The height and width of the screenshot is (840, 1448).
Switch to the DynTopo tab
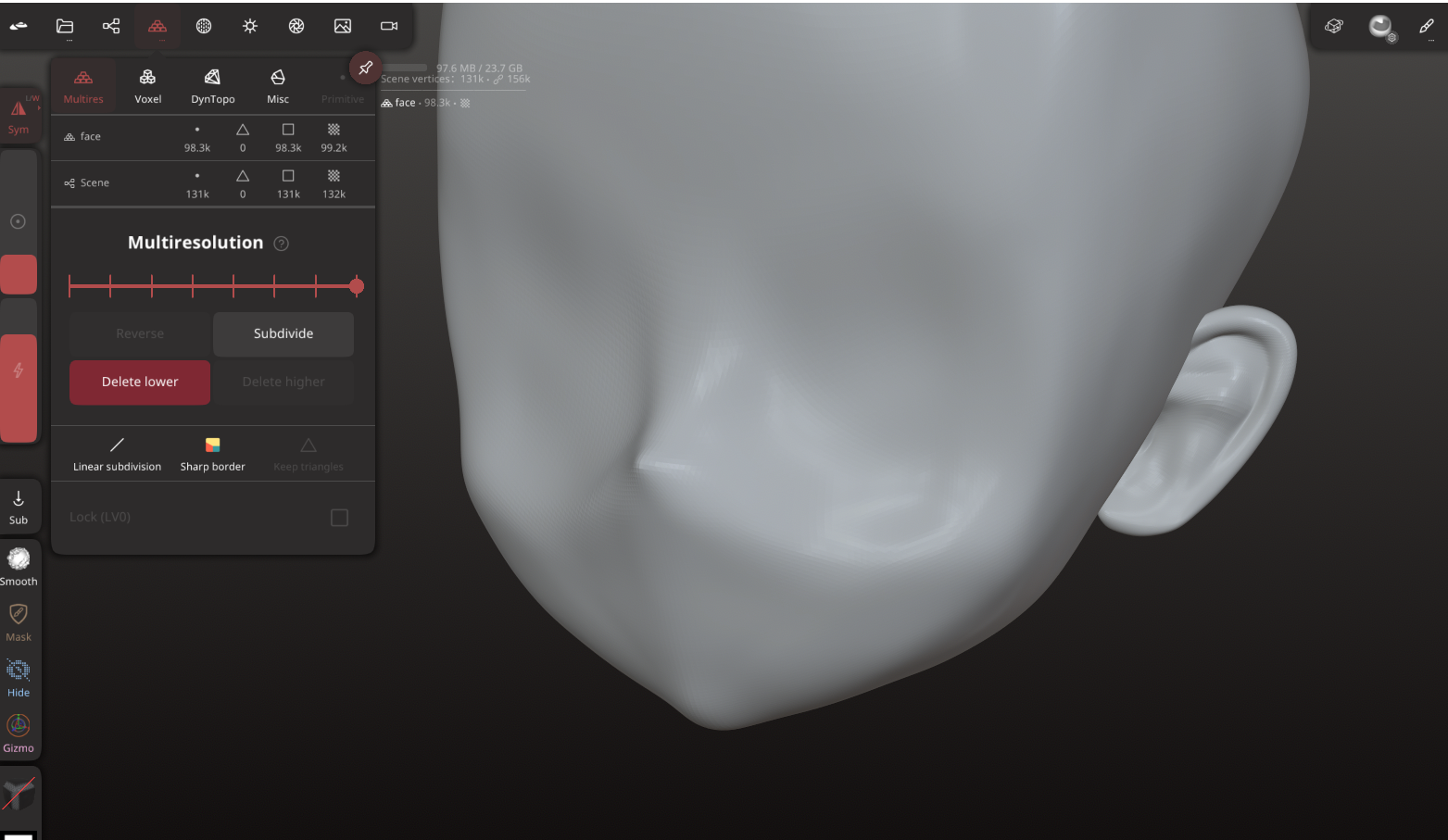[x=213, y=87]
